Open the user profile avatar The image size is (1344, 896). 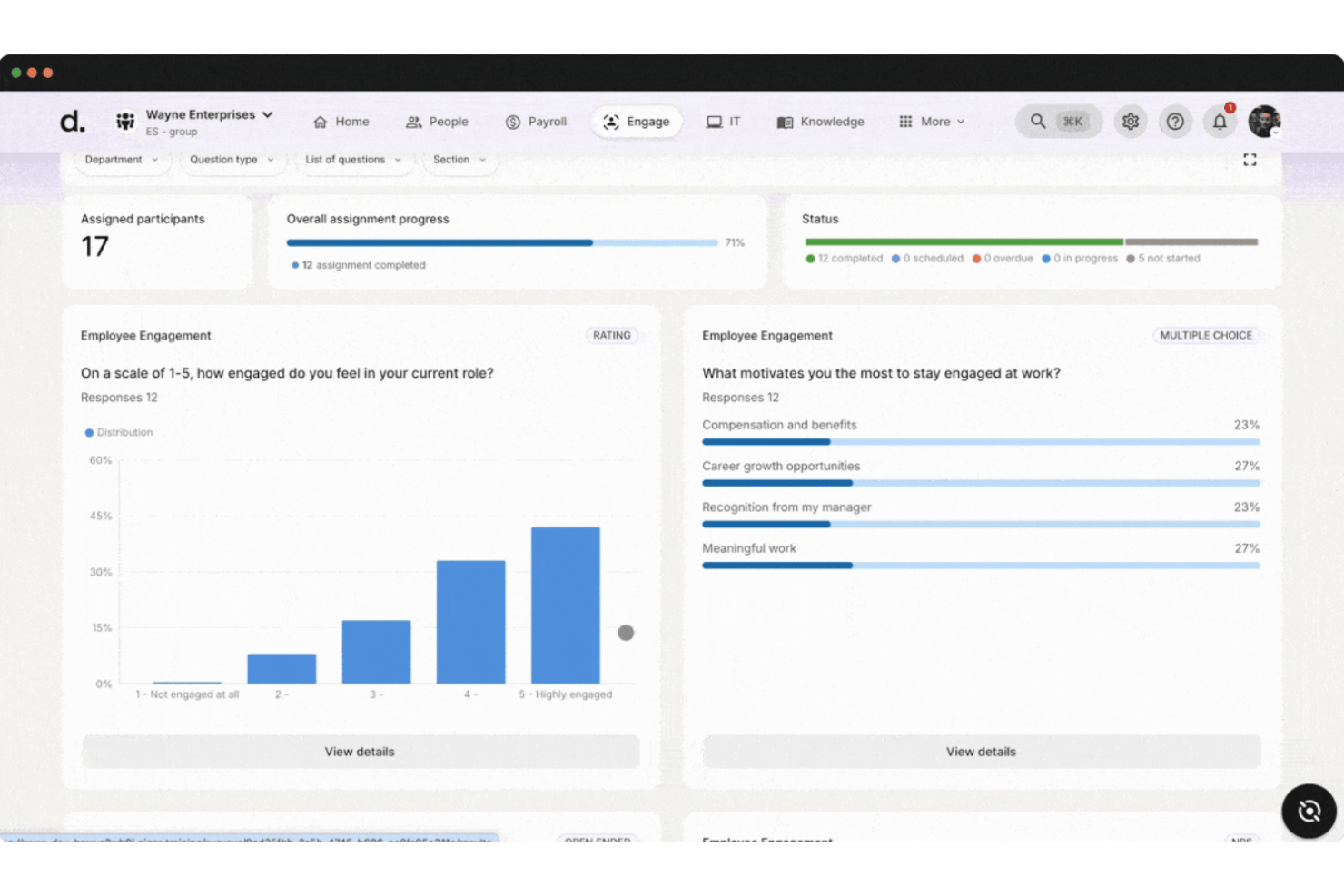pyautogui.click(x=1264, y=121)
